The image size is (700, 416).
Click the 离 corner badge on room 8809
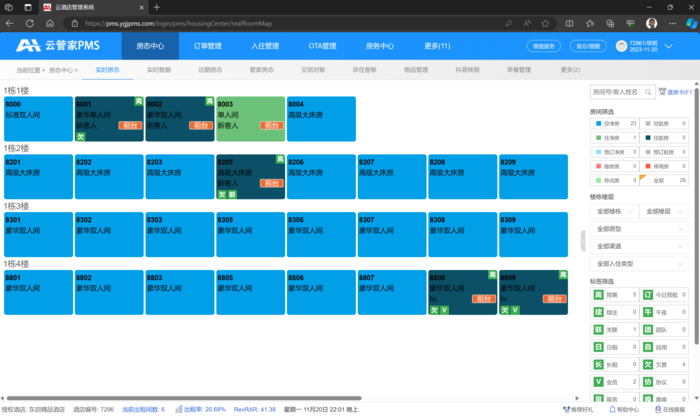(x=563, y=275)
